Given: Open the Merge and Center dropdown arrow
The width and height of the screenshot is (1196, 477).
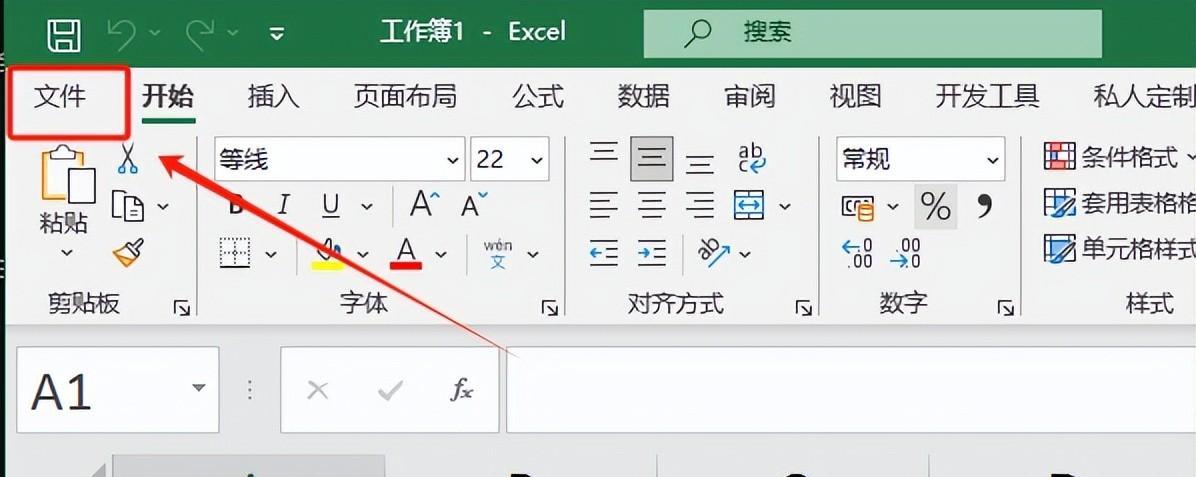Looking at the screenshot, I should tap(785, 206).
